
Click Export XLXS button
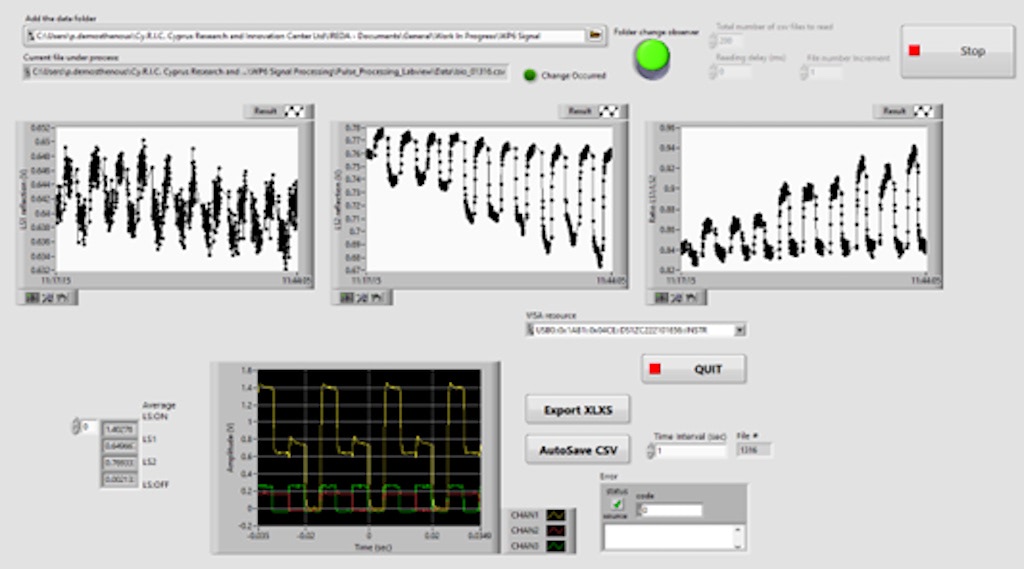(577, 410)
